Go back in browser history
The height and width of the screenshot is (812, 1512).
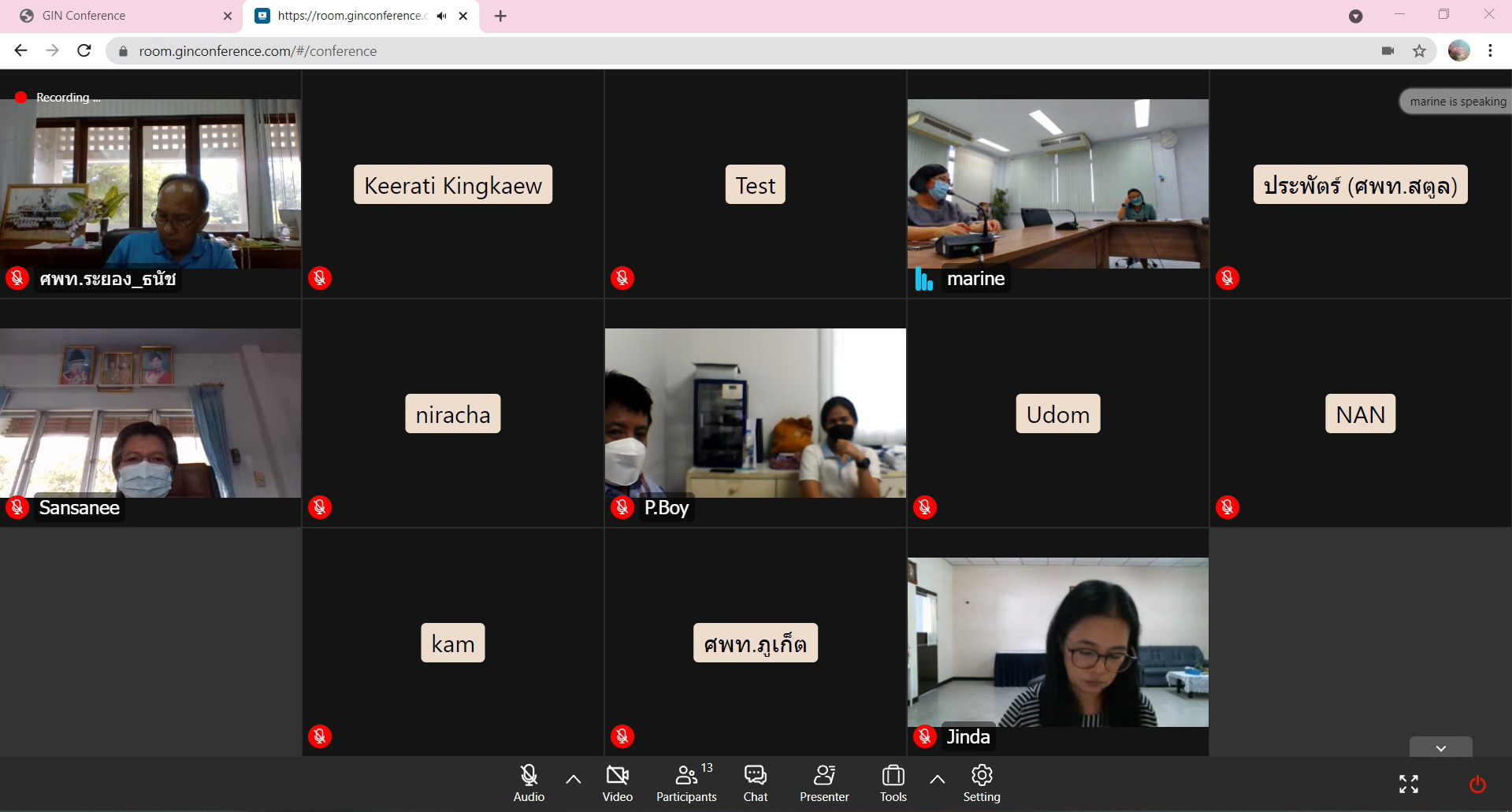click(21, 50)
